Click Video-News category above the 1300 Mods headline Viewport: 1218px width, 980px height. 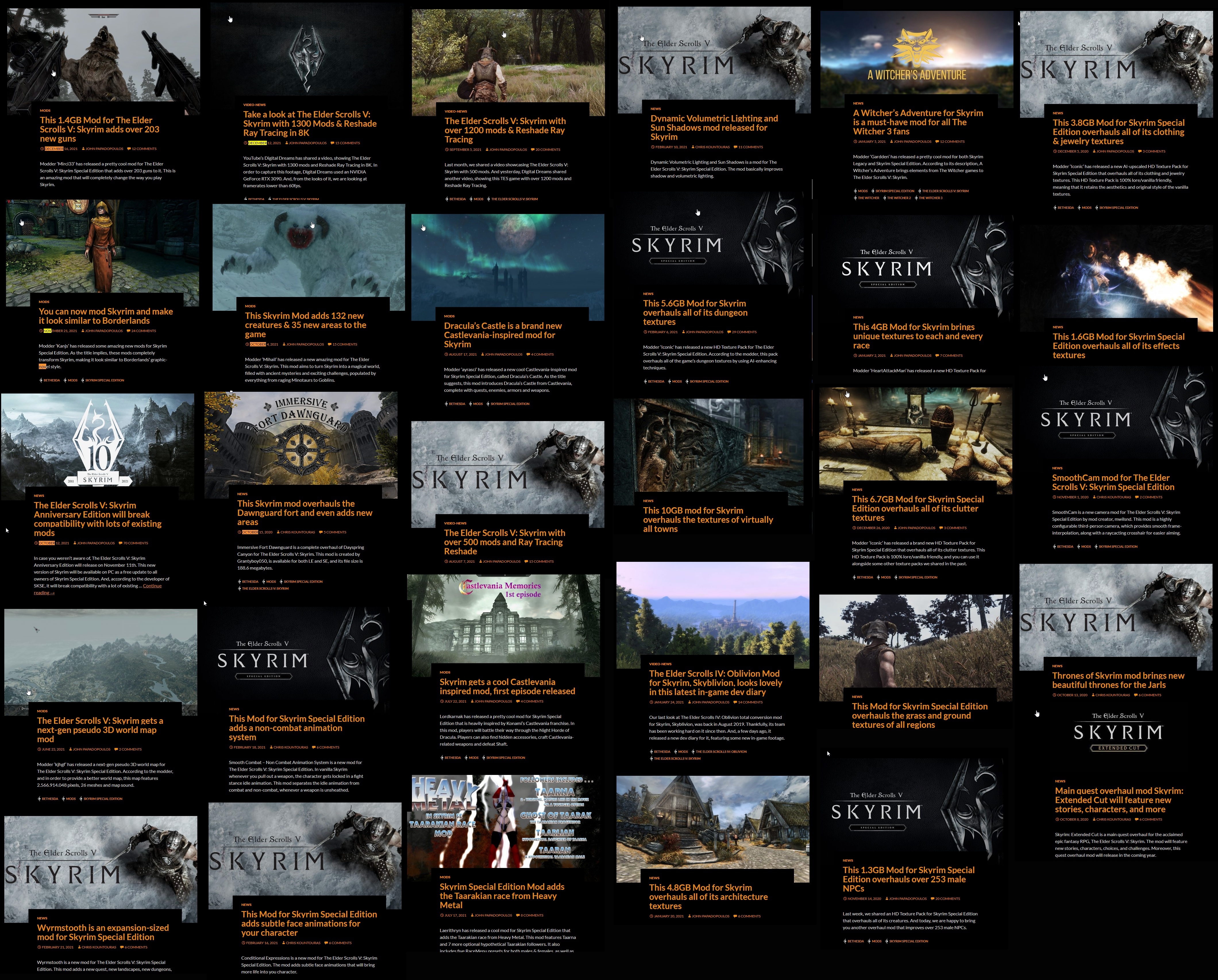pyautogui.click(x=254, y=105)
